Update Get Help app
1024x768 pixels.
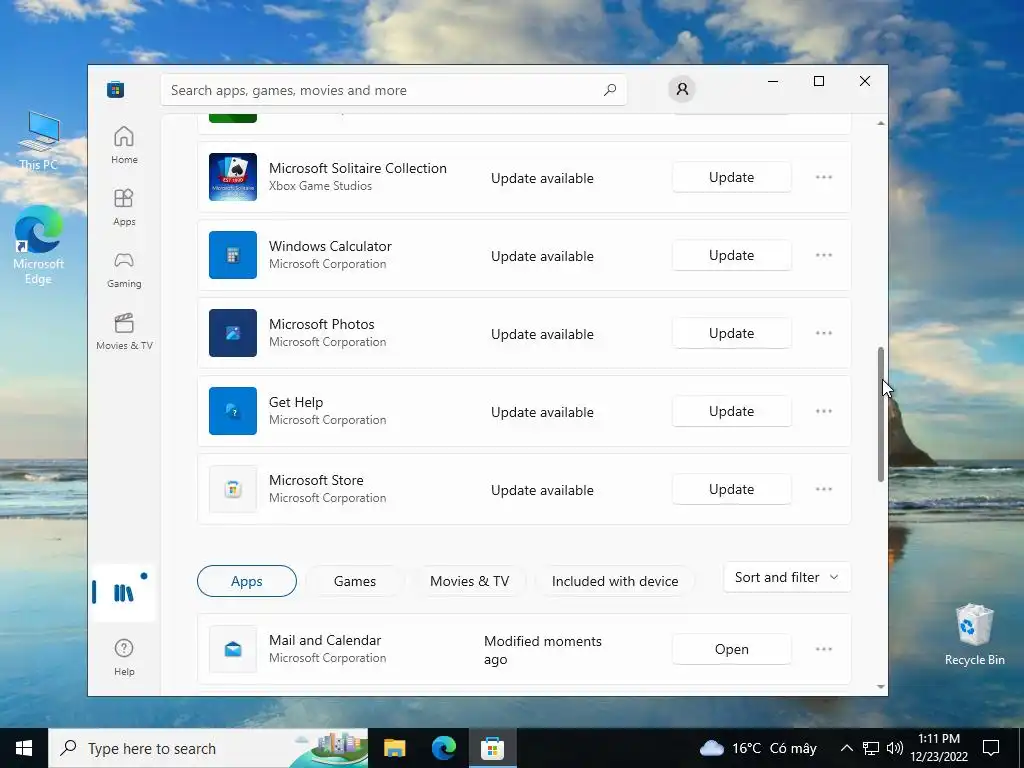pos(731,411)
